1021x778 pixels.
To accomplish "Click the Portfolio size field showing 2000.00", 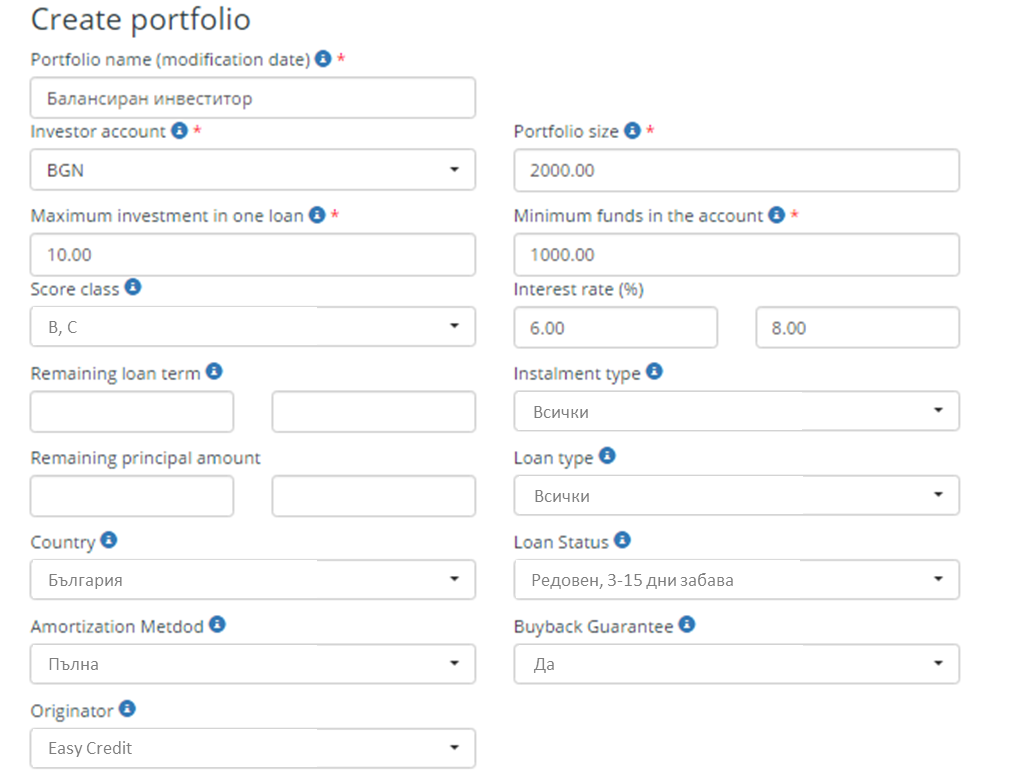I will 736,170.
